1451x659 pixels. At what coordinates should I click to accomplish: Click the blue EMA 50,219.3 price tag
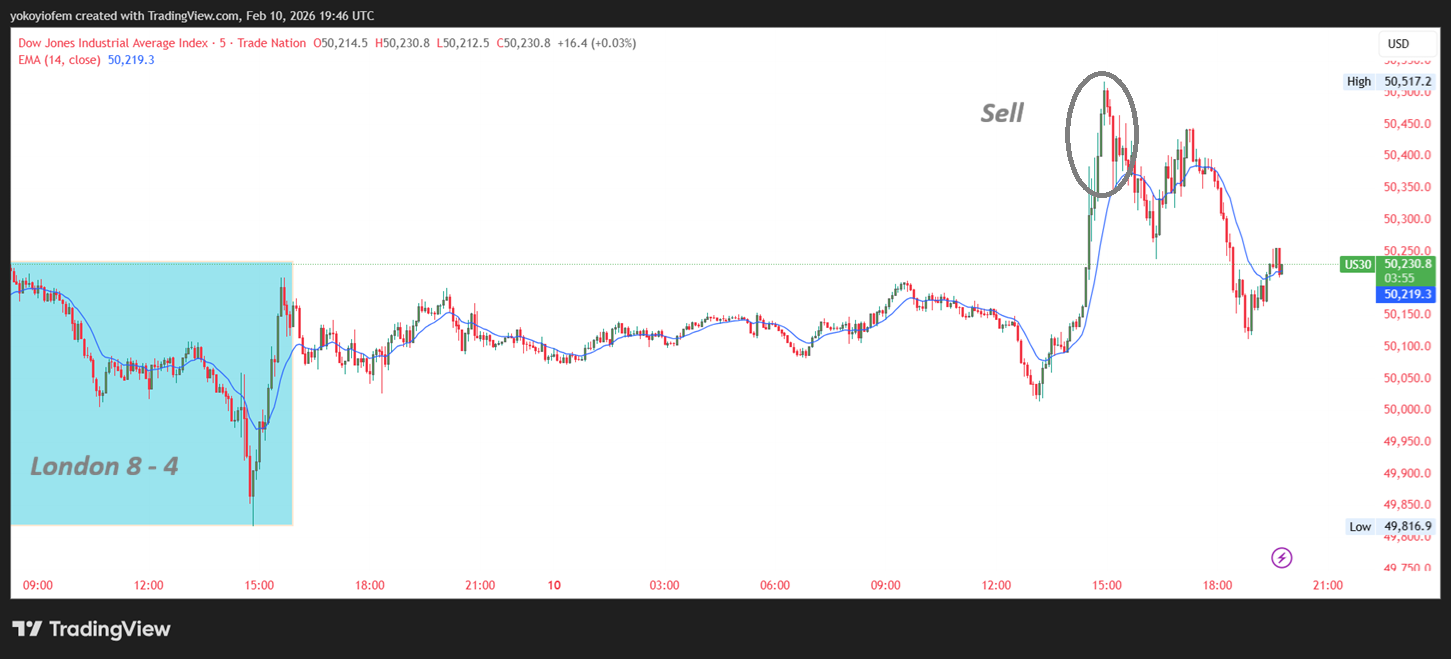[x=1408, y=294]
